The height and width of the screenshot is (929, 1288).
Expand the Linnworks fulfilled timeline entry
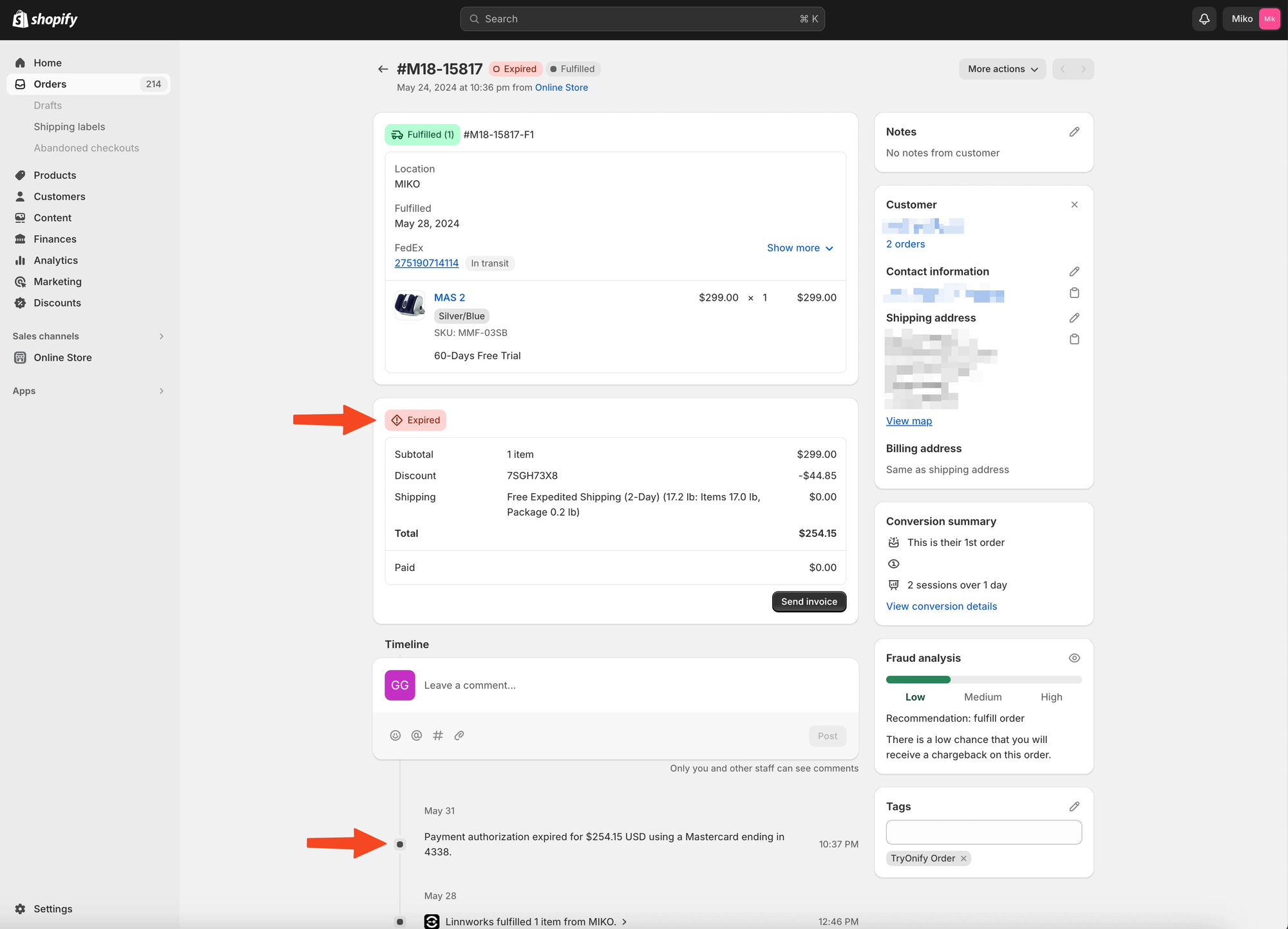[x=624, y=922]
